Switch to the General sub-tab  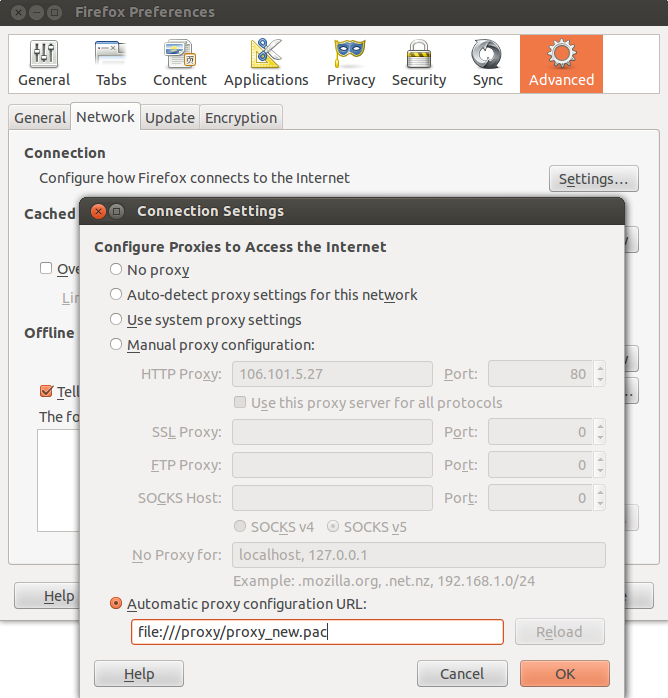click(x=40, y=118)
